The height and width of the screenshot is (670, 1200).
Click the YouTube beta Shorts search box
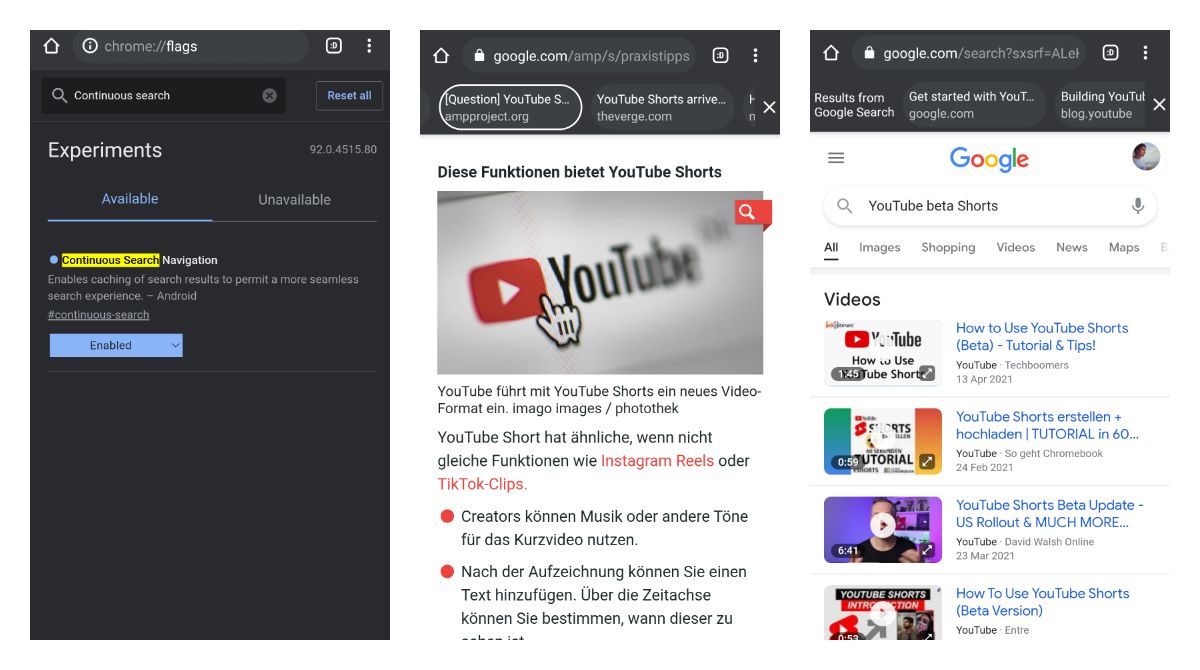click(990, 206)
